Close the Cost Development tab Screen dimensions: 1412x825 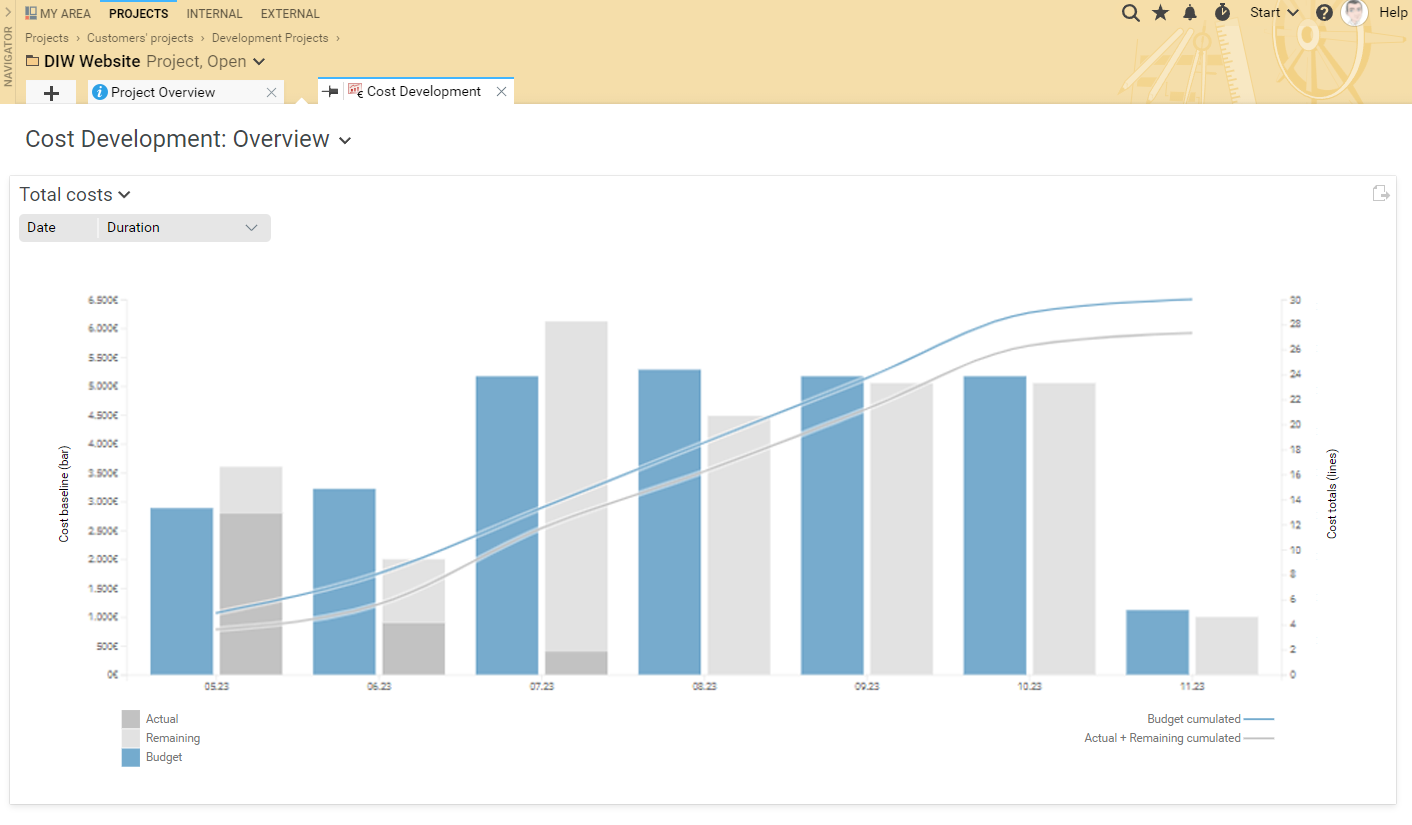(502, 91)
